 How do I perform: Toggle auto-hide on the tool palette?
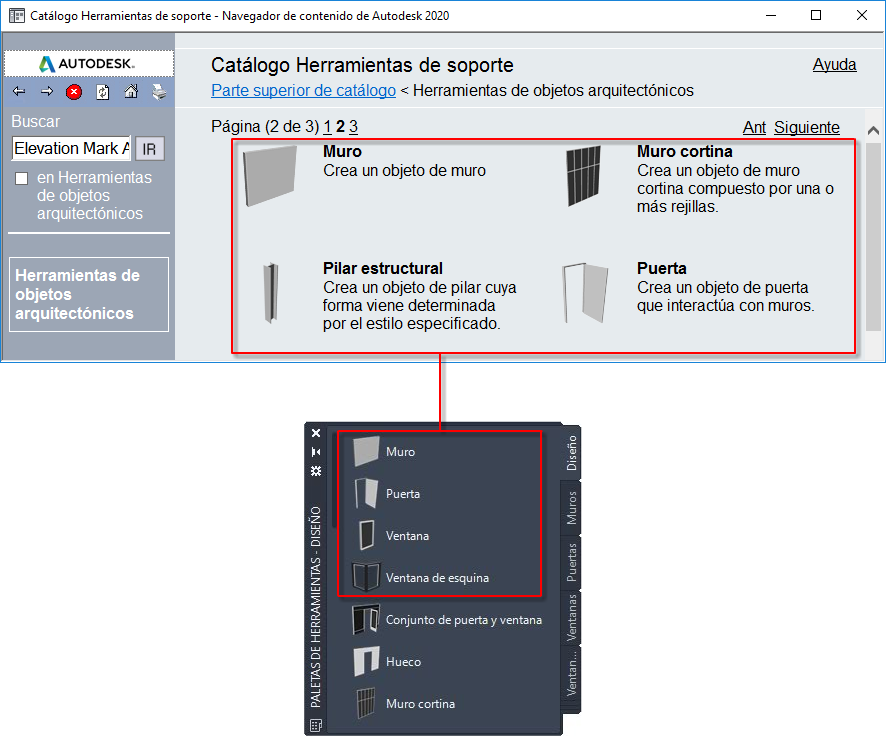click(x=316, y=452)
